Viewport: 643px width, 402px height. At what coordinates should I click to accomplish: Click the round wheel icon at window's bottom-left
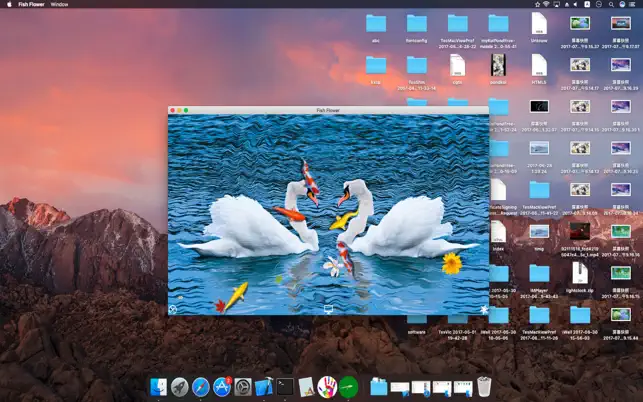(x=173, y=309)
